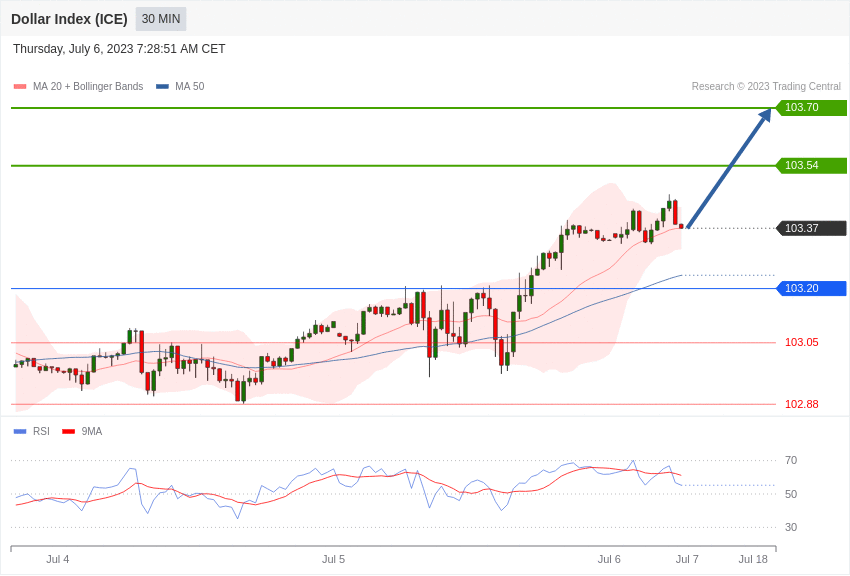Click the 103.54 green resistance label
850x576 pixels.
pyautogui.click(x=811, y=165)
